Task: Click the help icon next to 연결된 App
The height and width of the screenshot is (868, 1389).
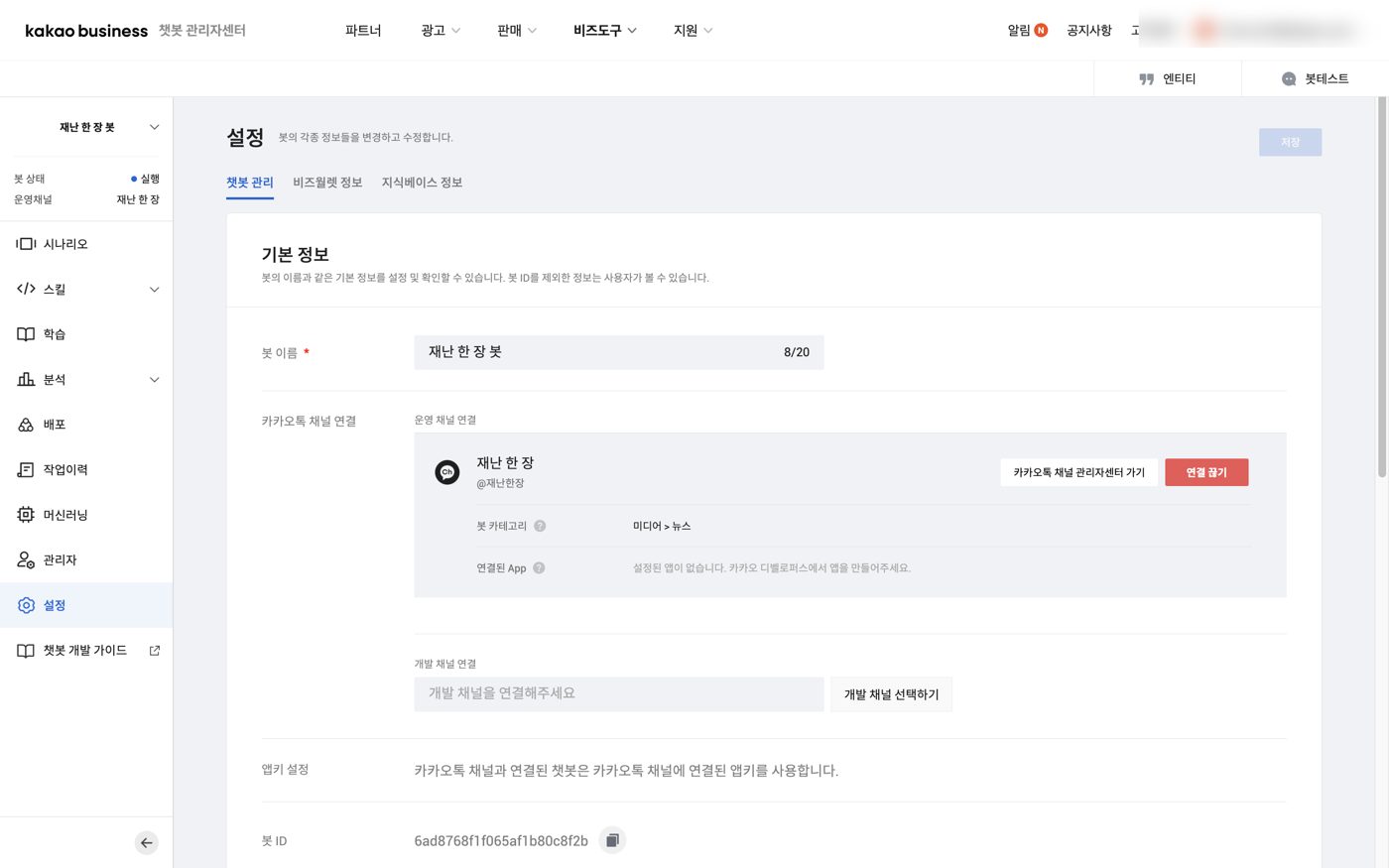Action: pyautogui.click(x=539, y=568)
